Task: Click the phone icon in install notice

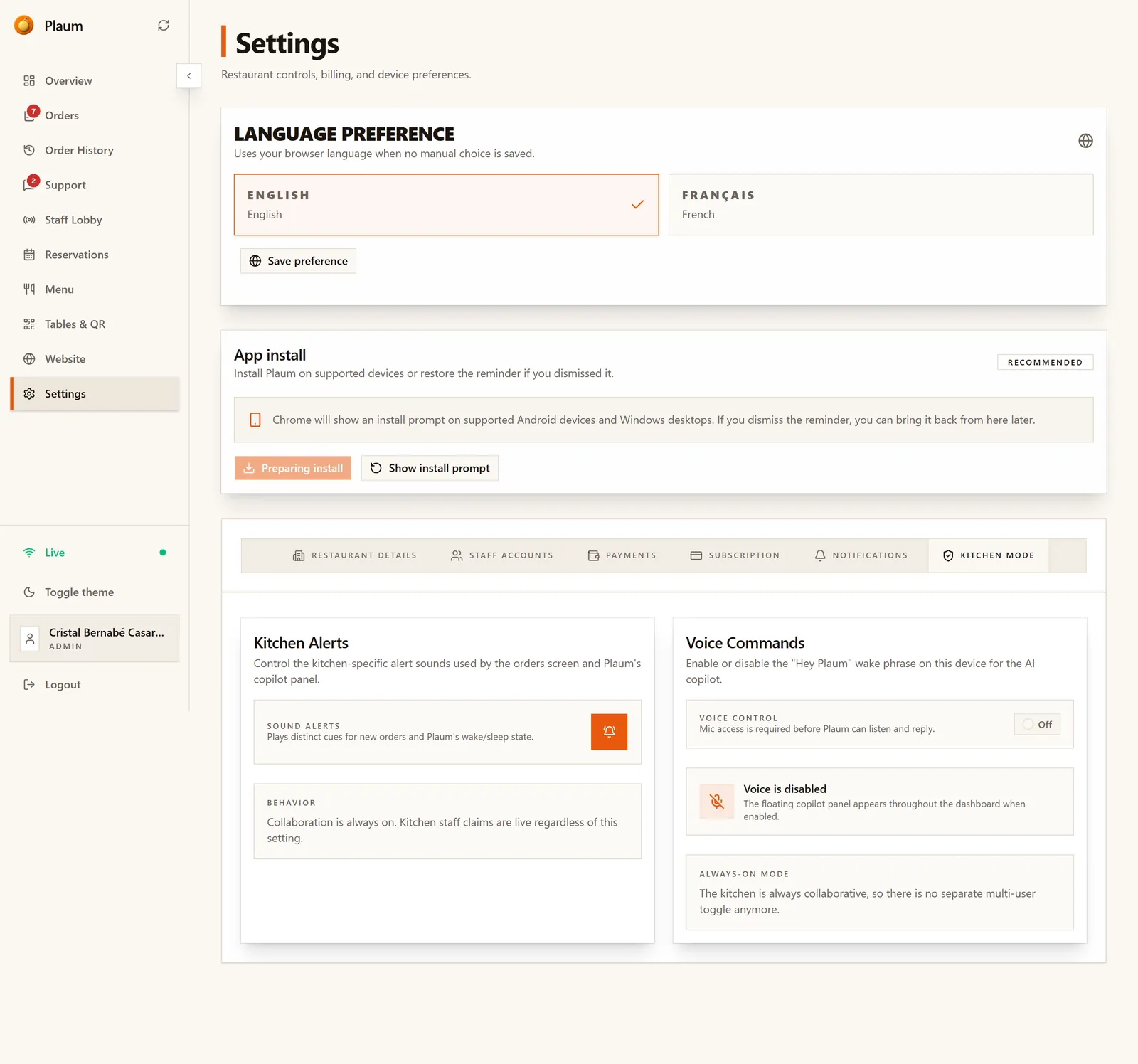Action: (x=255, y=420)
